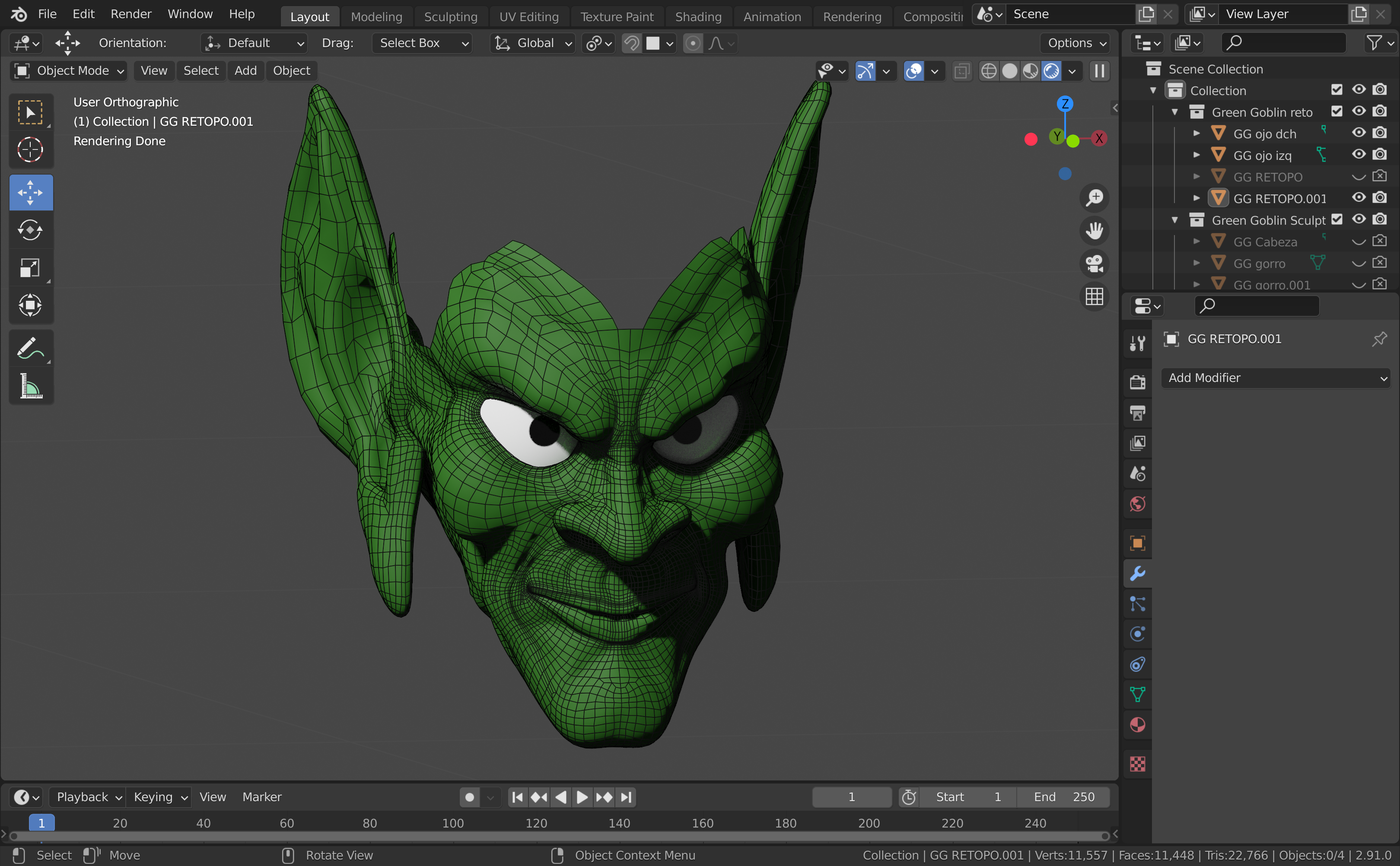Select the Scale tool
Viewport: 1400px width, 866px height.
coord(30,267)
